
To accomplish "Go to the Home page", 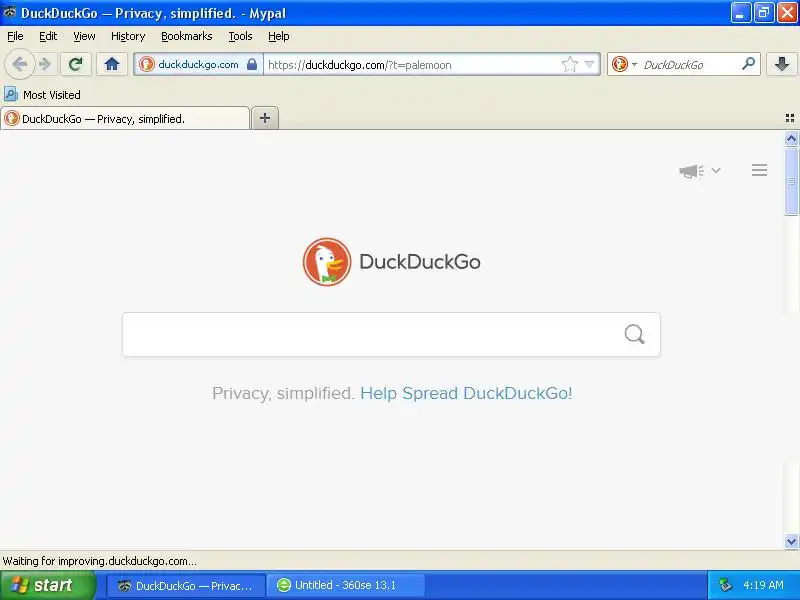I will 112,64.
